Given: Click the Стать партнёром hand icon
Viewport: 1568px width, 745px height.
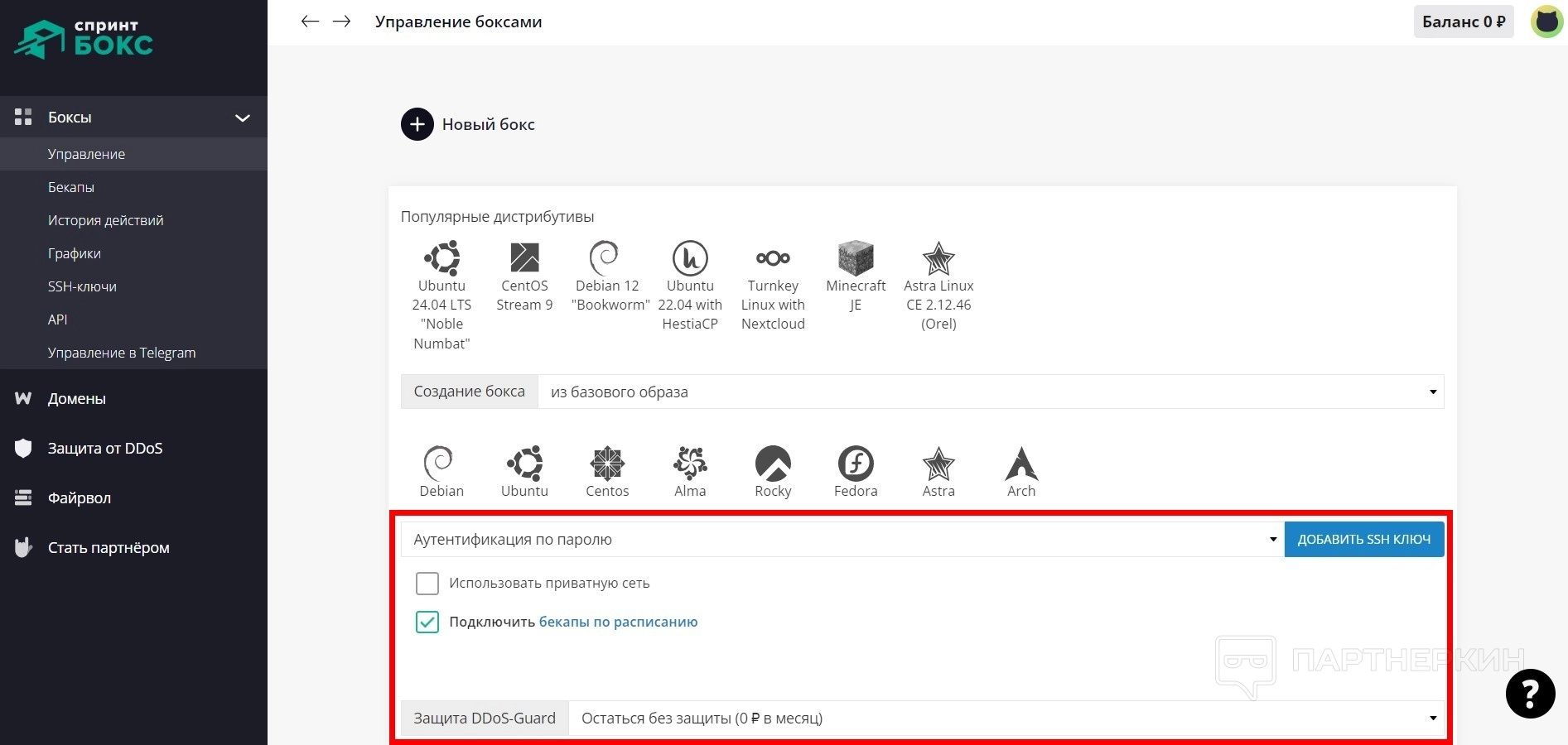Looking at the screenshot, I should pos(23,547).
